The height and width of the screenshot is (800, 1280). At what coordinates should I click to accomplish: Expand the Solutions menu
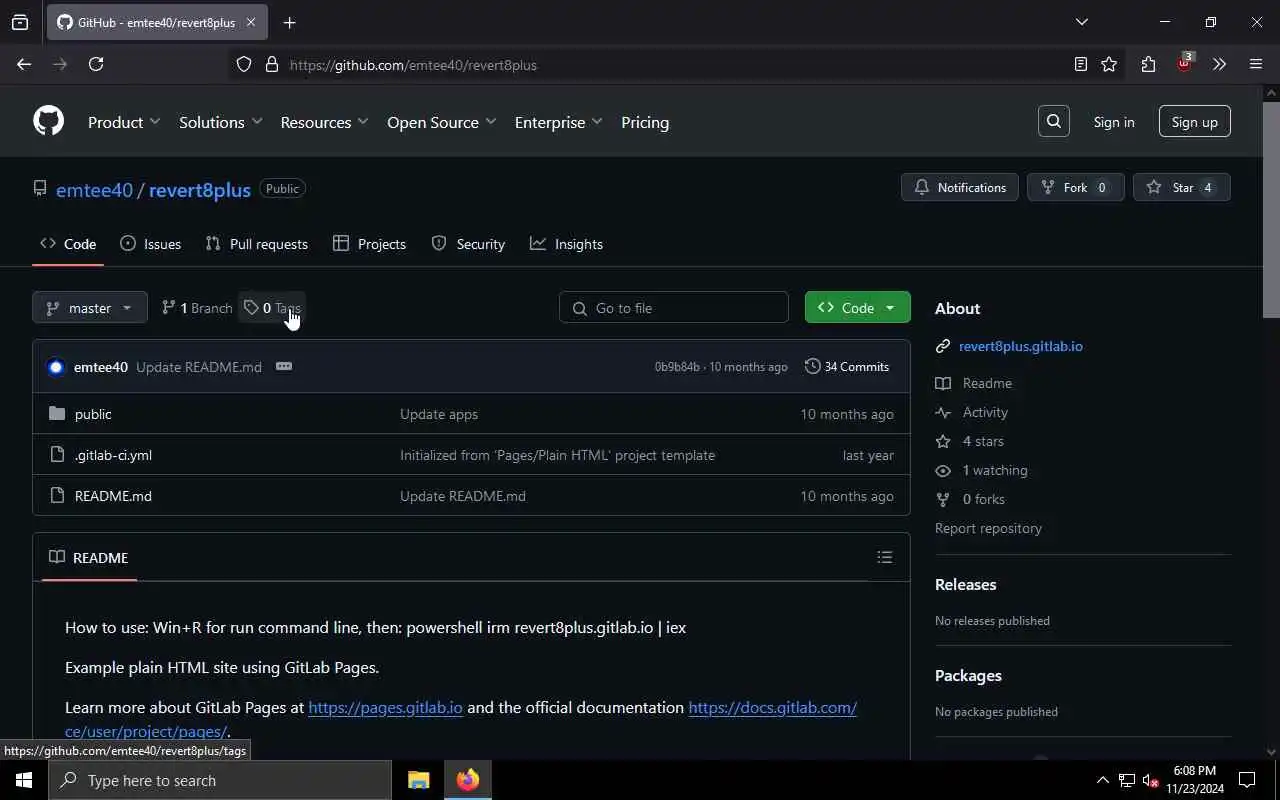click(220, 122)
